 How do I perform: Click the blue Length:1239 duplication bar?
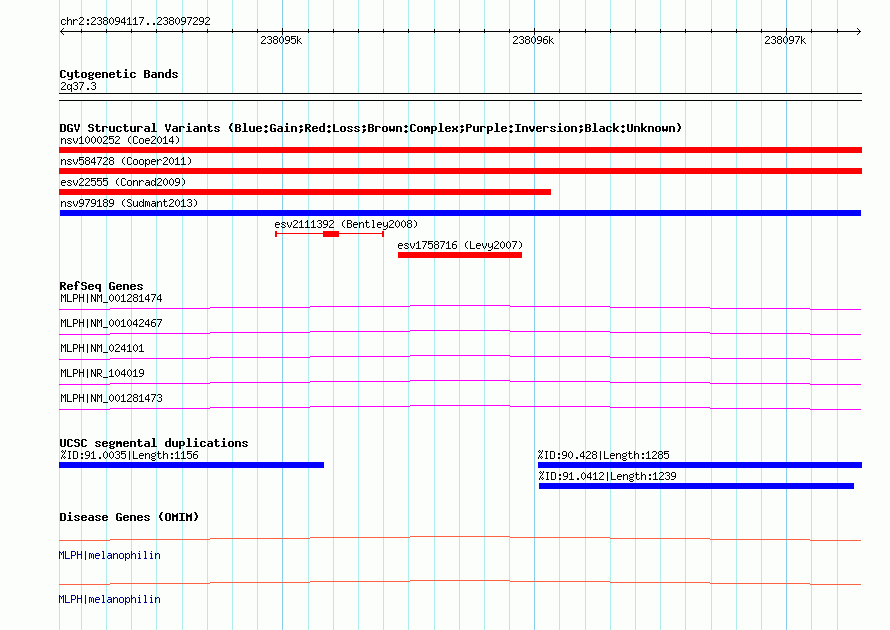click(x=696, y=486)
